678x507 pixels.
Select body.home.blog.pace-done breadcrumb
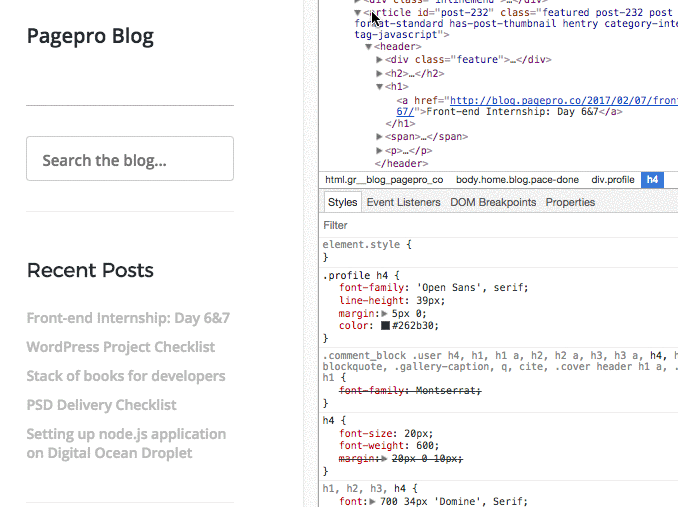point(517,180)
